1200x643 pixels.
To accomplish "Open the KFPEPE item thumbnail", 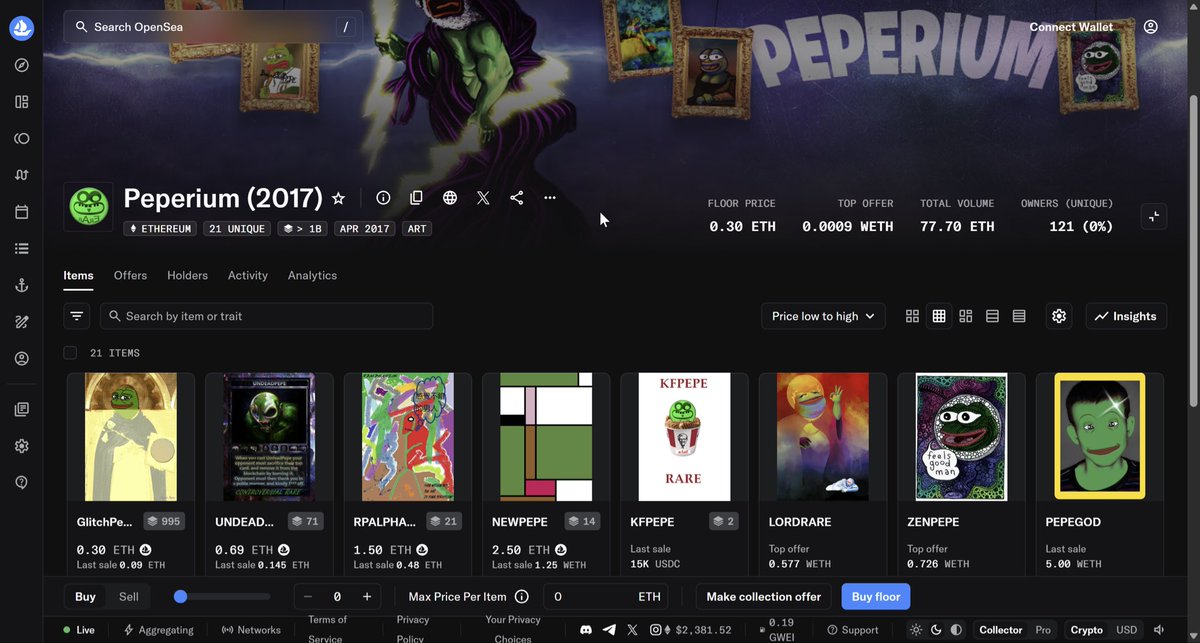I will pyautogui.click(x=684, y=437).
